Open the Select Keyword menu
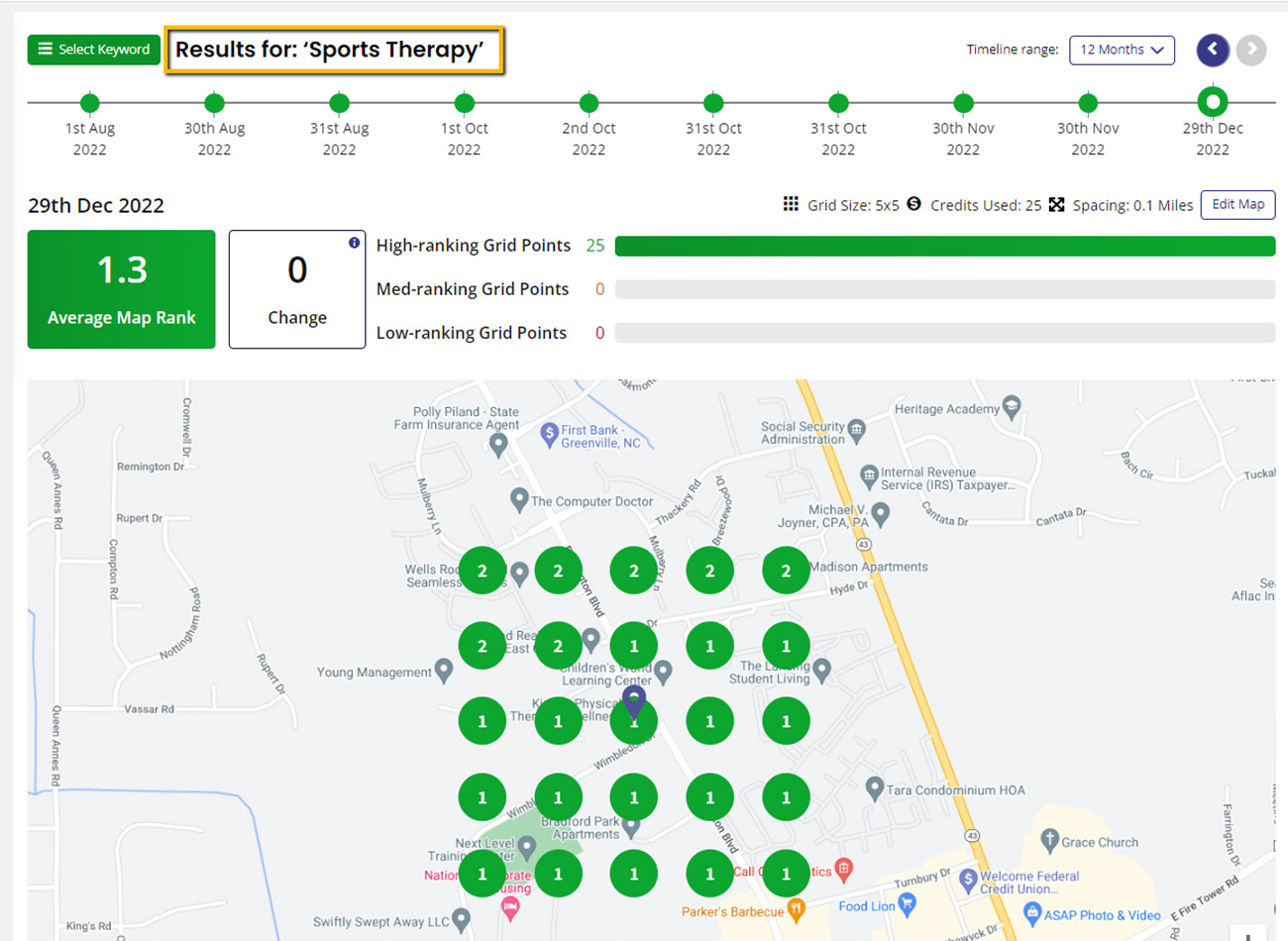This screenshot has height=941, width=1288. pos(94,50)
